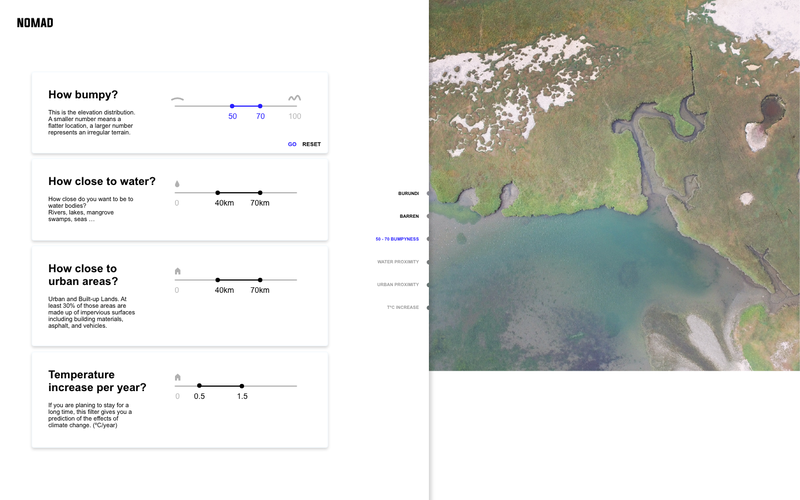
Task: Click the irregular terrain wave icon
Action: click(x=294, y=98)
